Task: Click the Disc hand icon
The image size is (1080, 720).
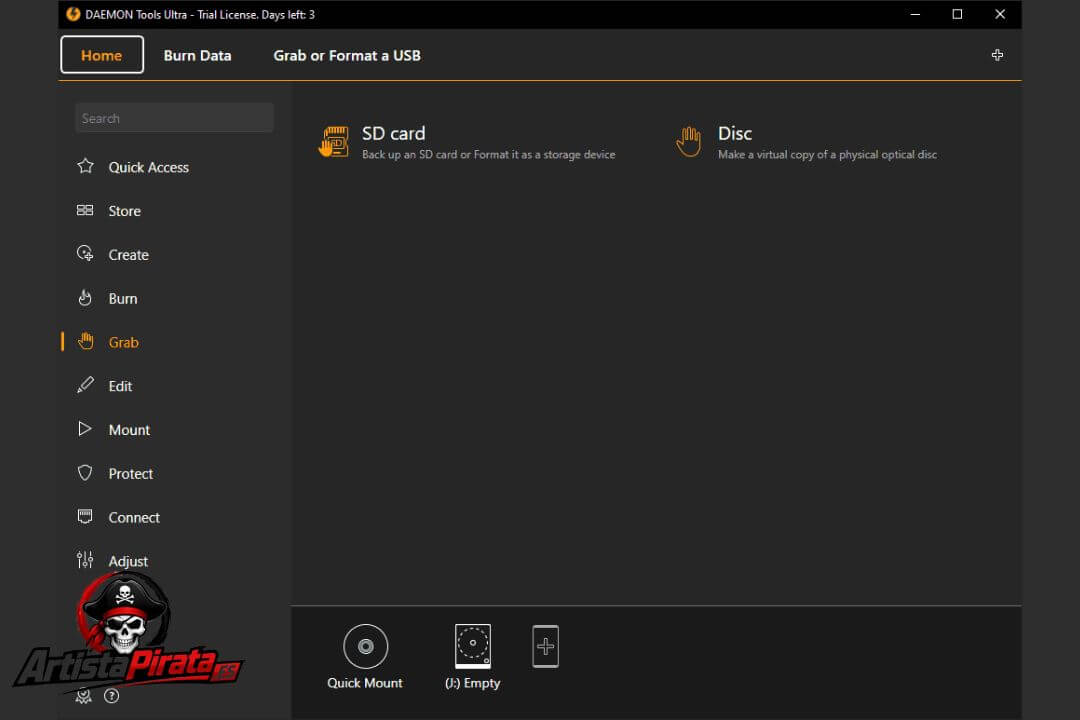Action: pyautogui.click(x=688, y=141)
